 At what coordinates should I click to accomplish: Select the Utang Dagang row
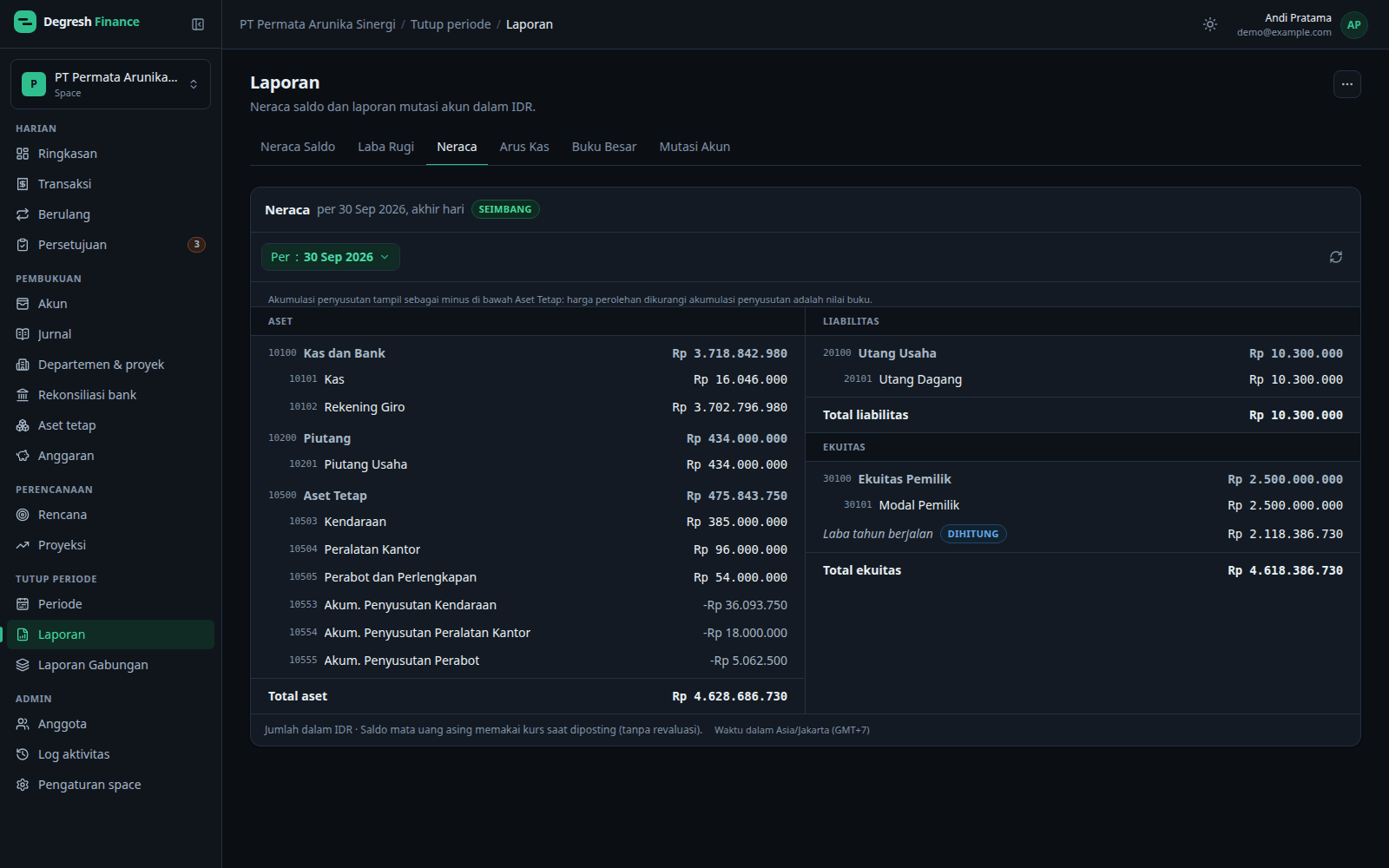(1083, 379)
